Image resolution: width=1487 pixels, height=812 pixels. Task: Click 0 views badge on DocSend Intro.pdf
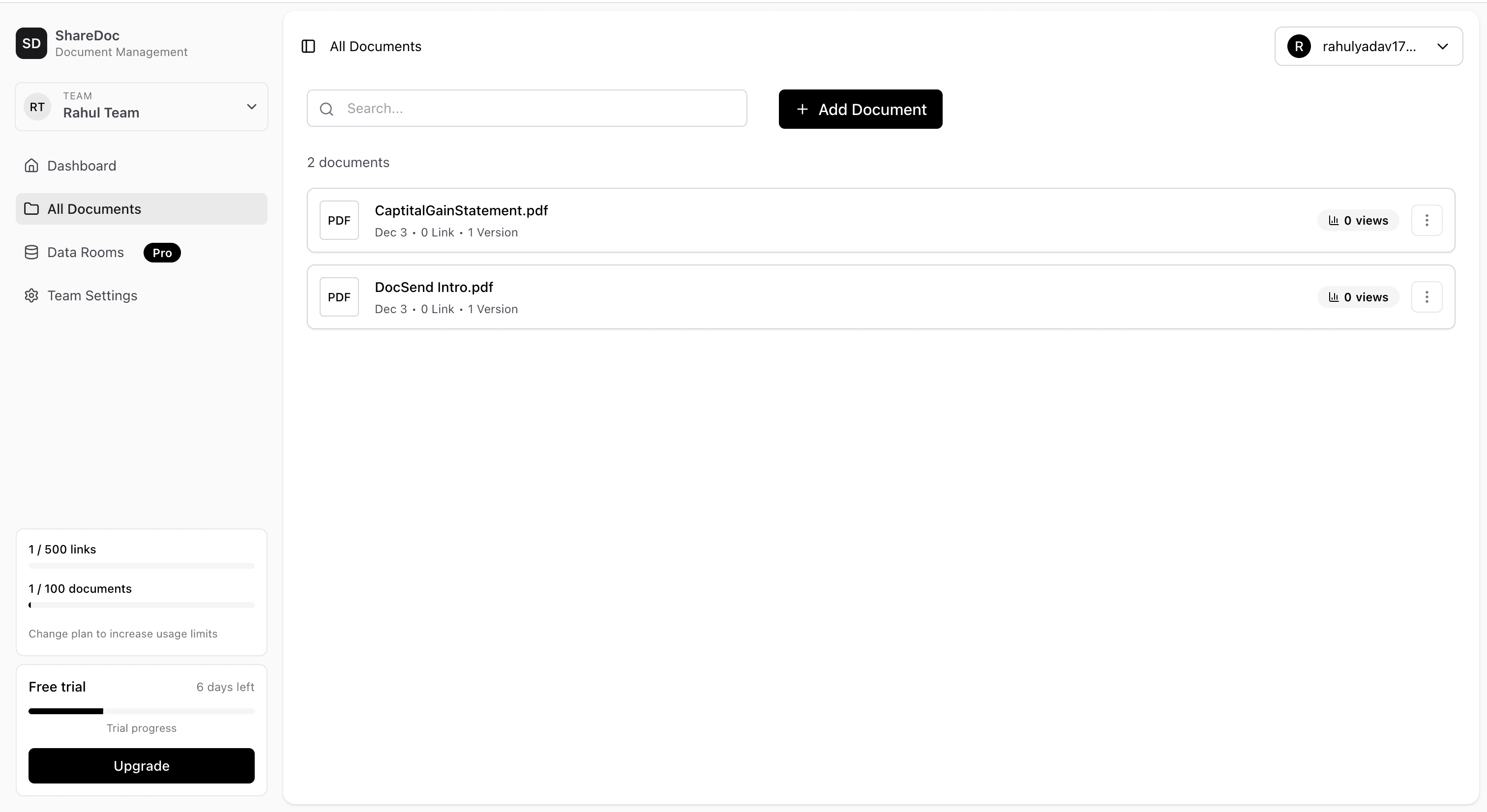coord(1358,297)
